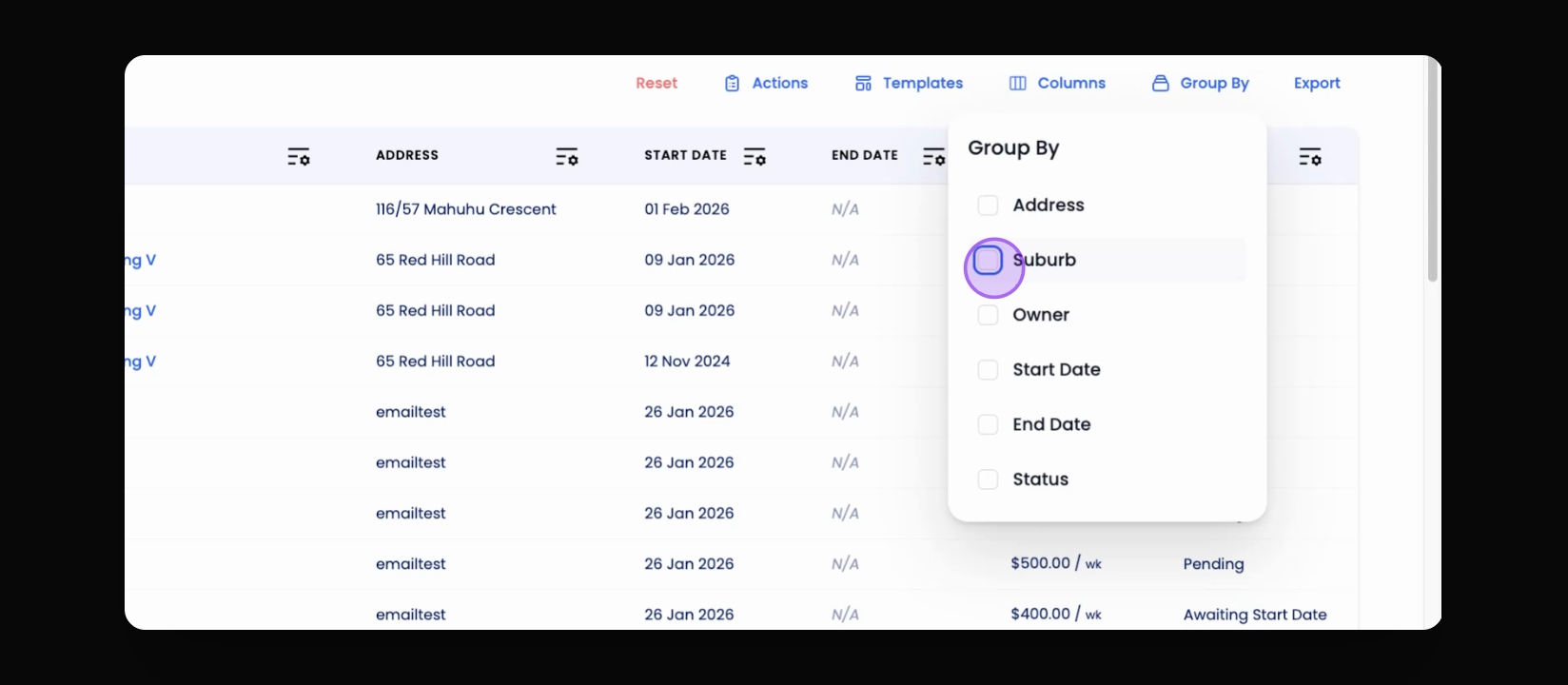1568x685 pixels.
Task: Check the Status group-by checkbox
Action: (x=988, y=479)
